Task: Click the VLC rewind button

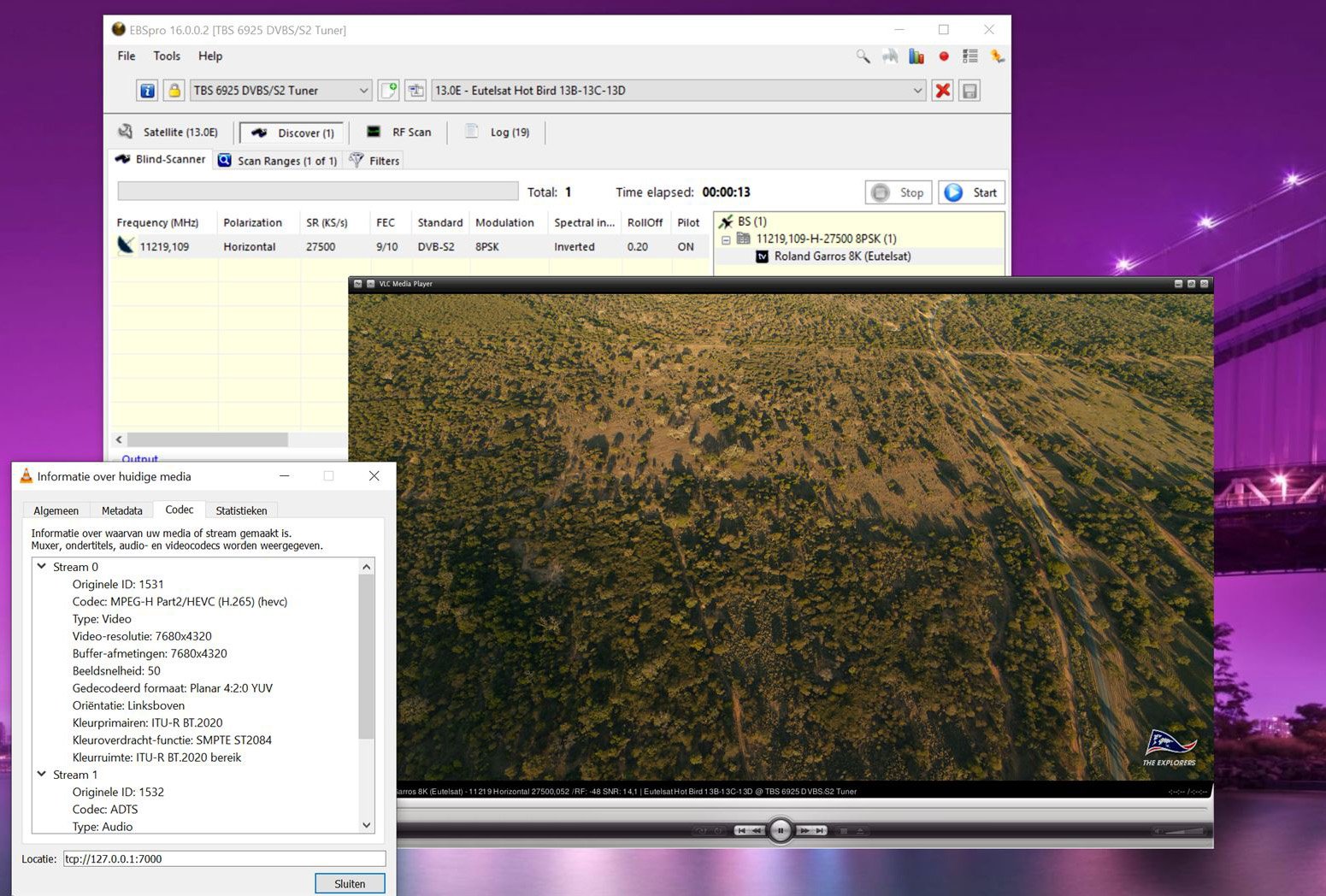Action: (757, 831)
